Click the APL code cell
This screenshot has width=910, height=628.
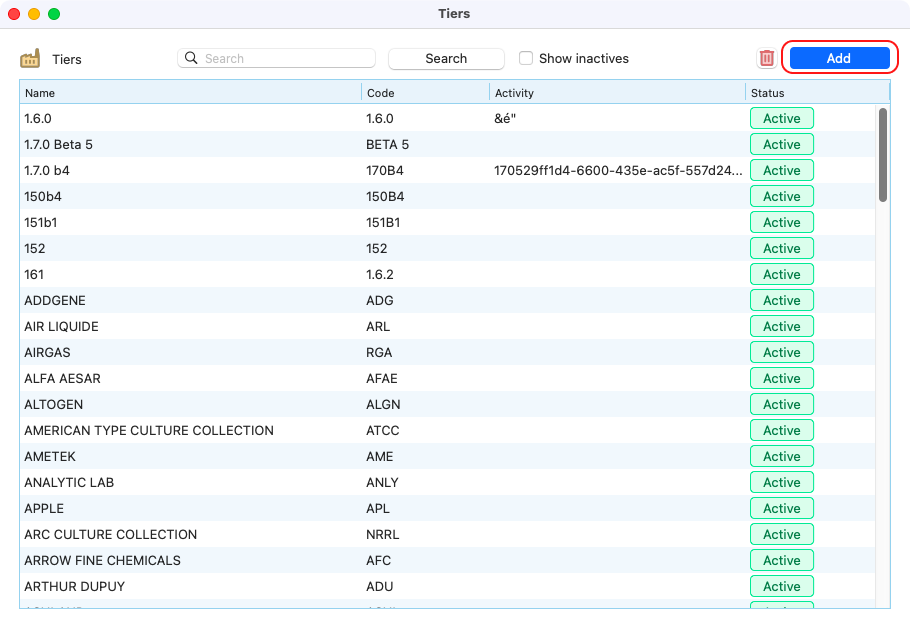(378, 509)
